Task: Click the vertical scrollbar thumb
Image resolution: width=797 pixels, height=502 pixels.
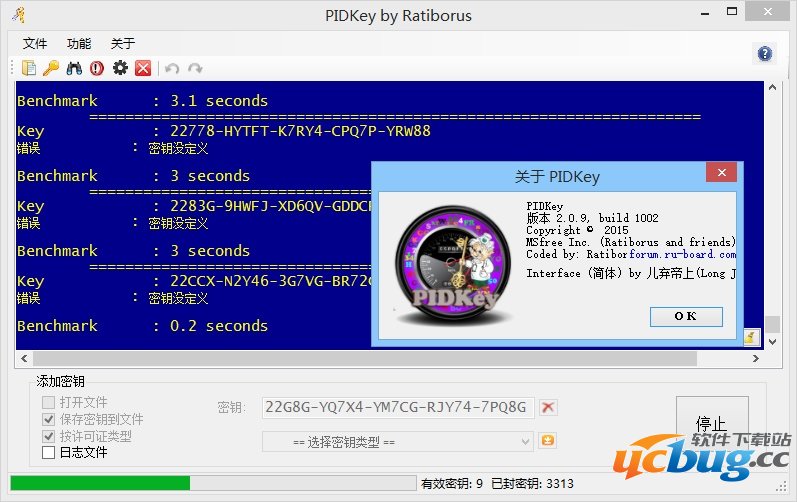Action: point(773,324)
